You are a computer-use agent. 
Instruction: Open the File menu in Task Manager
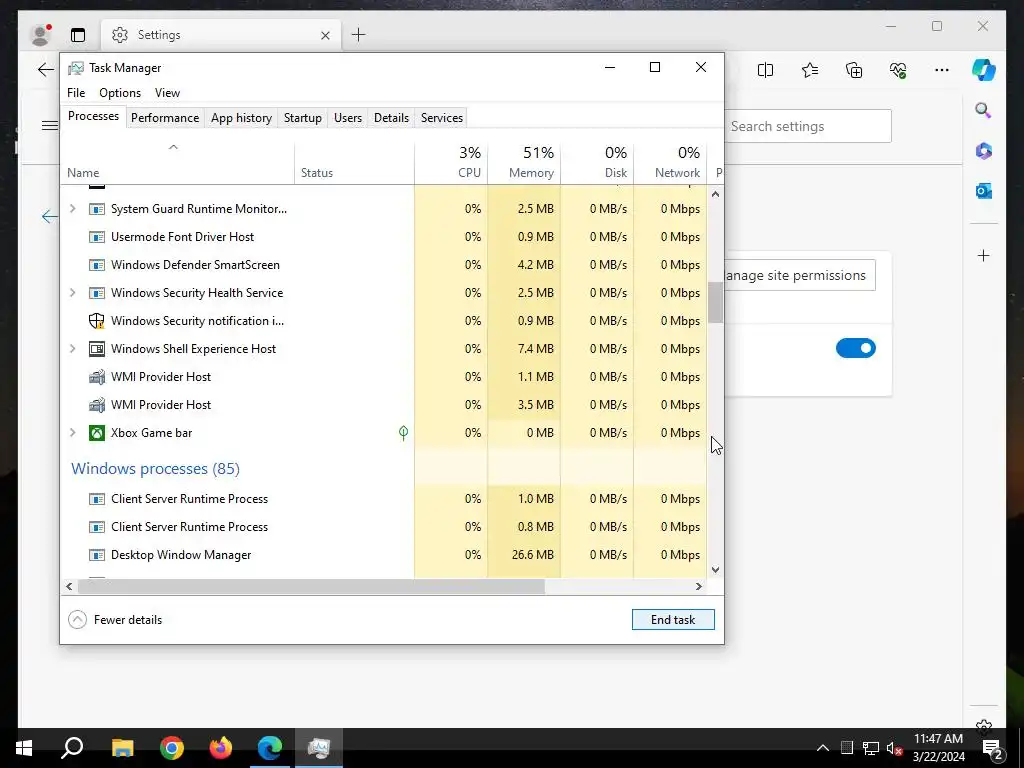(76, 93)
